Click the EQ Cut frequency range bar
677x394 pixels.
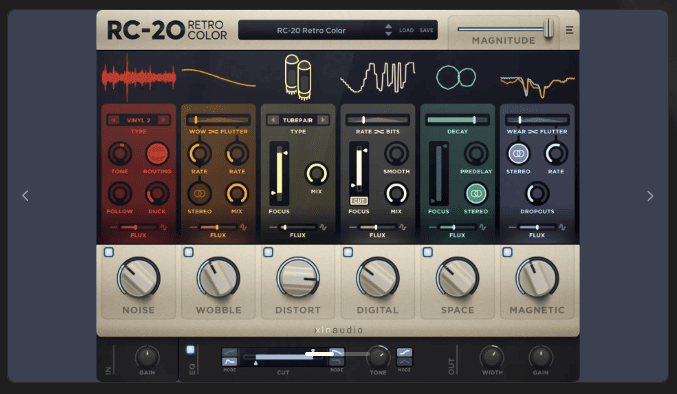tap(283, 356)
